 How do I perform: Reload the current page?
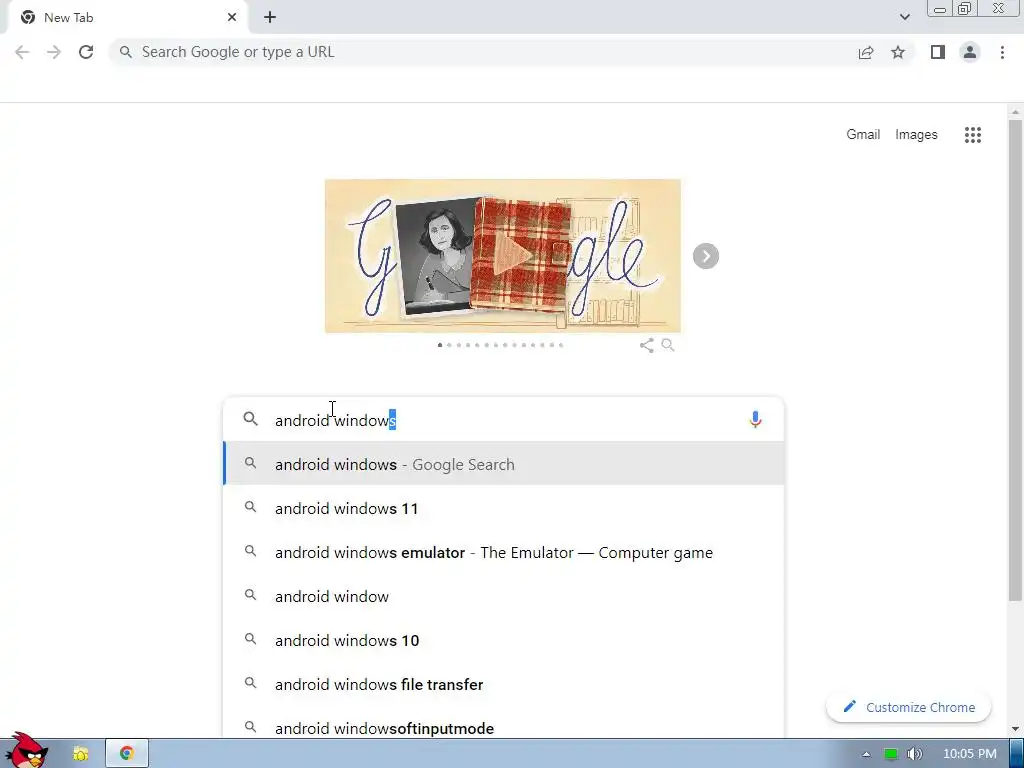[x=86, y=52]
